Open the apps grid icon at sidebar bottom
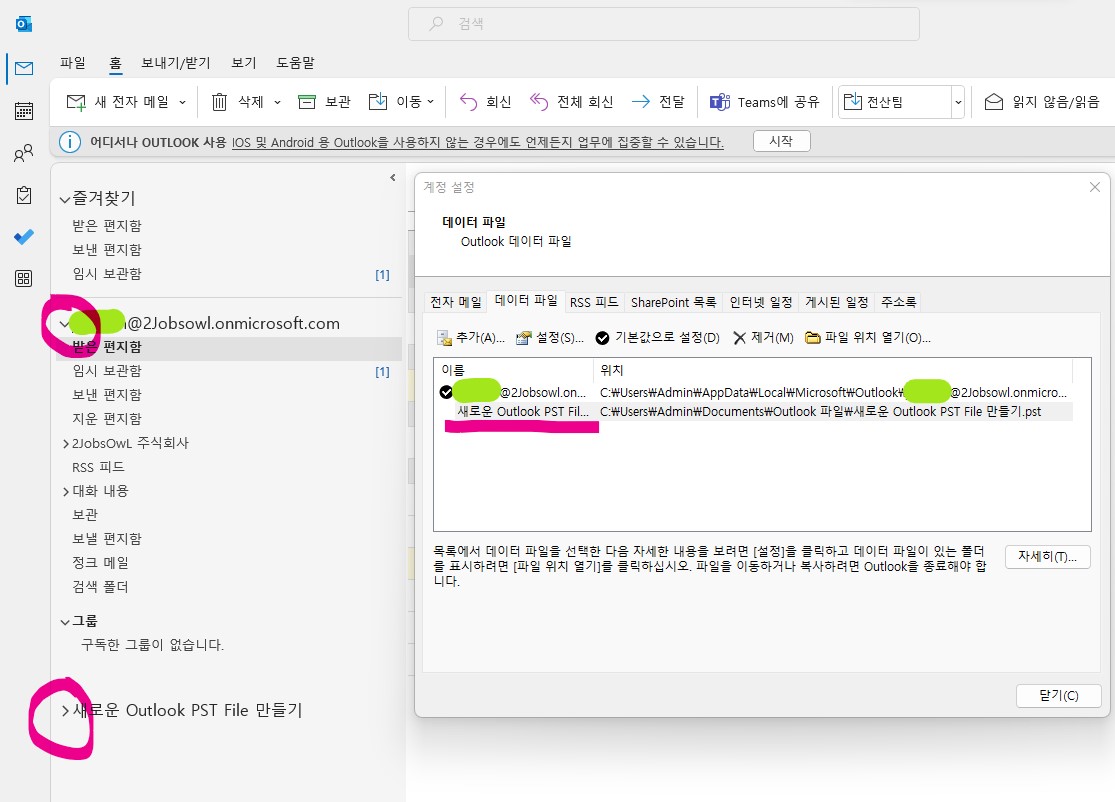This screenshot has height=802, width=1115. click(22, 278)
